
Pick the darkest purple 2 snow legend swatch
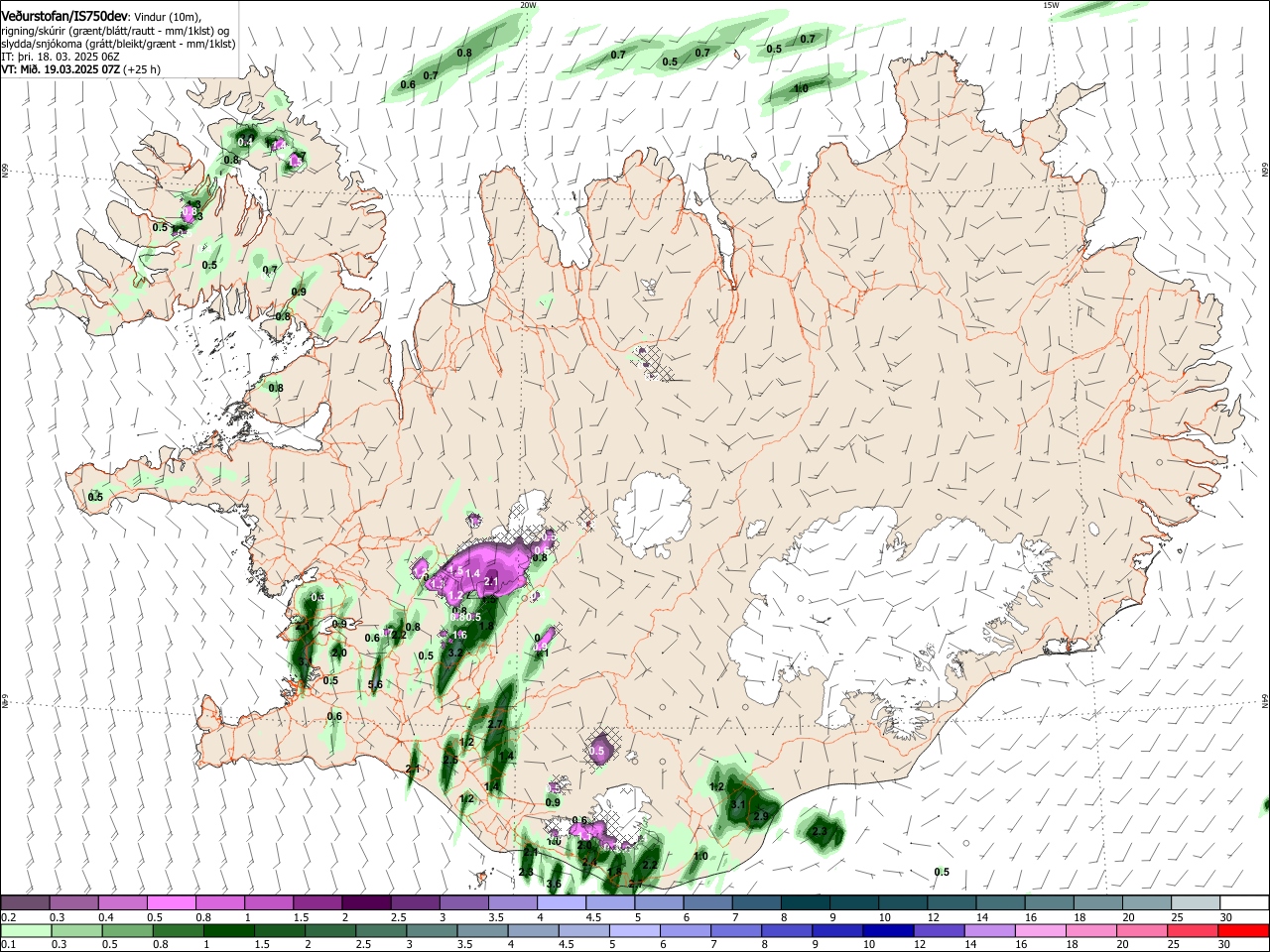coord(365,902)
